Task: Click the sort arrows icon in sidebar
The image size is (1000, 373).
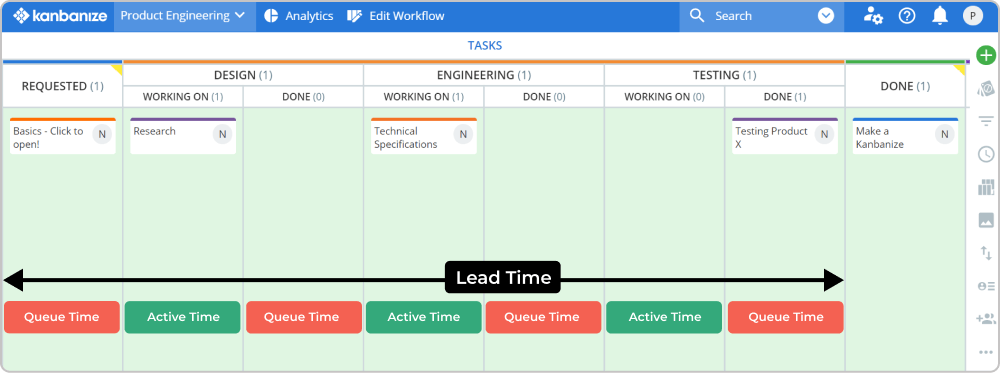Action: click(x=986, y=254)
